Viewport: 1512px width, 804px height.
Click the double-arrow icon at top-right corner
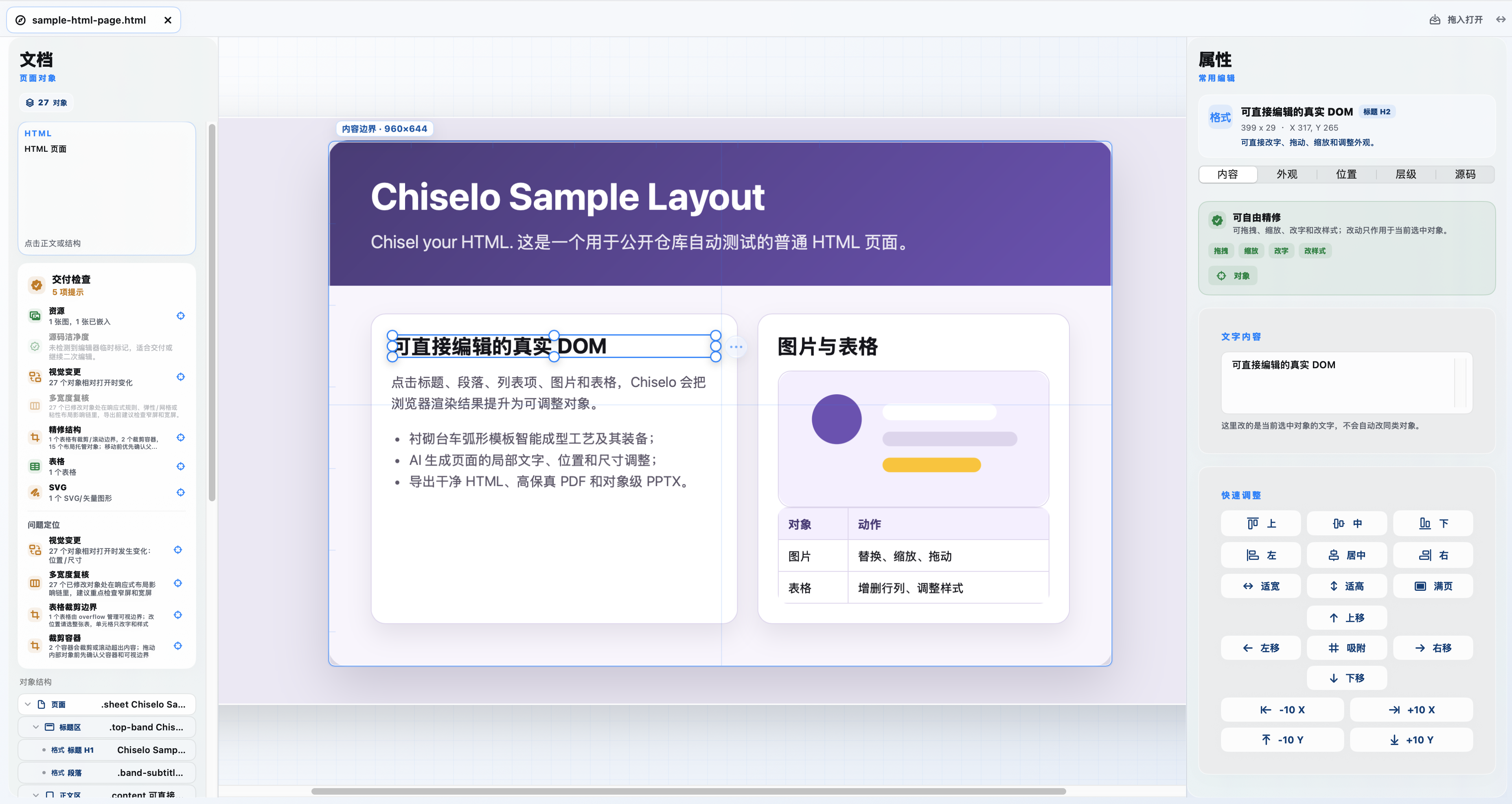(x=1500, y=20)
